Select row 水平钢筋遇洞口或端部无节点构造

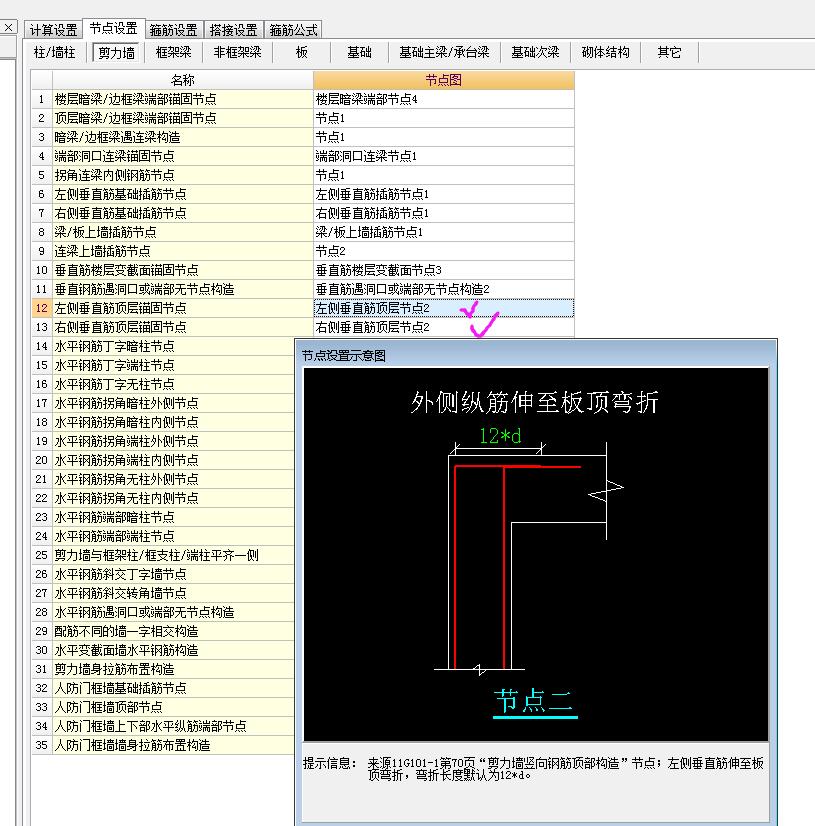coord(173,612)
